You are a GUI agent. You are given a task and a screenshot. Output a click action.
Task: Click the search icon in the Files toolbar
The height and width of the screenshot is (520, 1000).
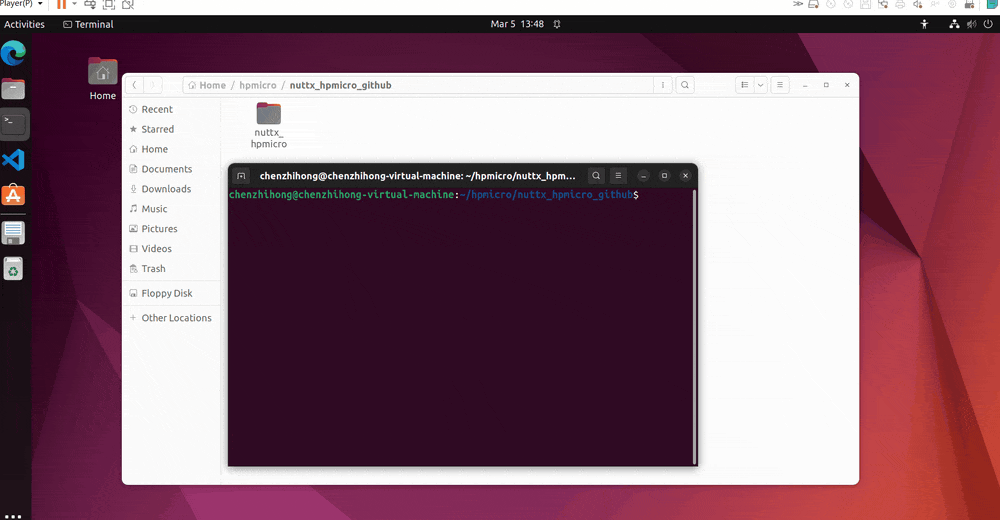(x=685, y=85)
